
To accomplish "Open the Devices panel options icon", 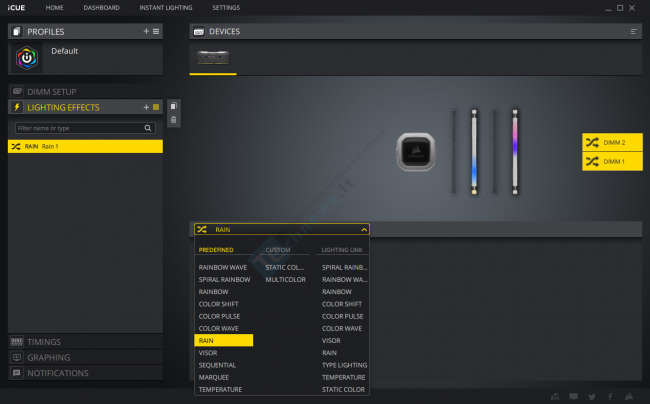I will (633, 32).
